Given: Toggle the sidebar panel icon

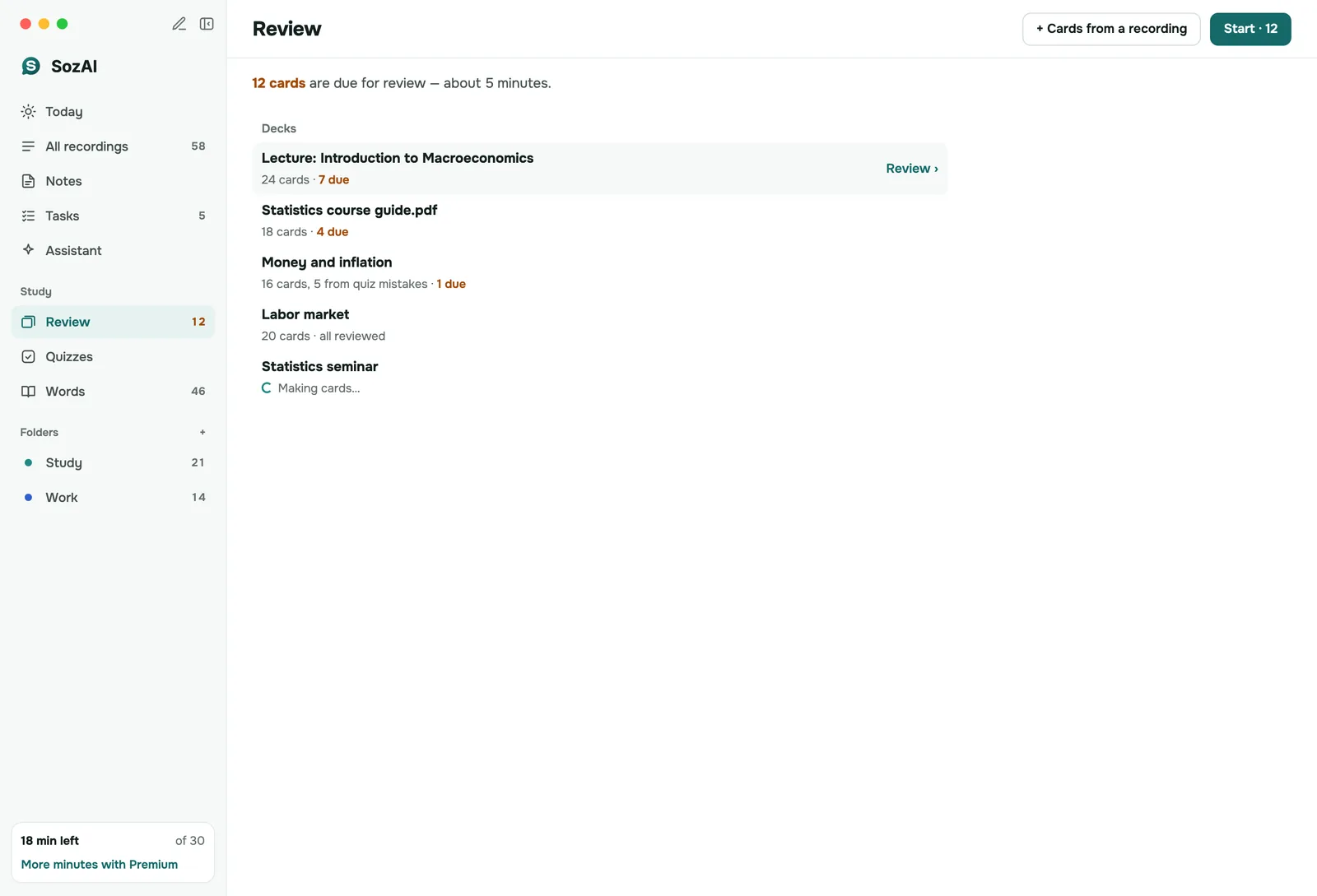Looking at the screenshot, I should pos(207,24).
